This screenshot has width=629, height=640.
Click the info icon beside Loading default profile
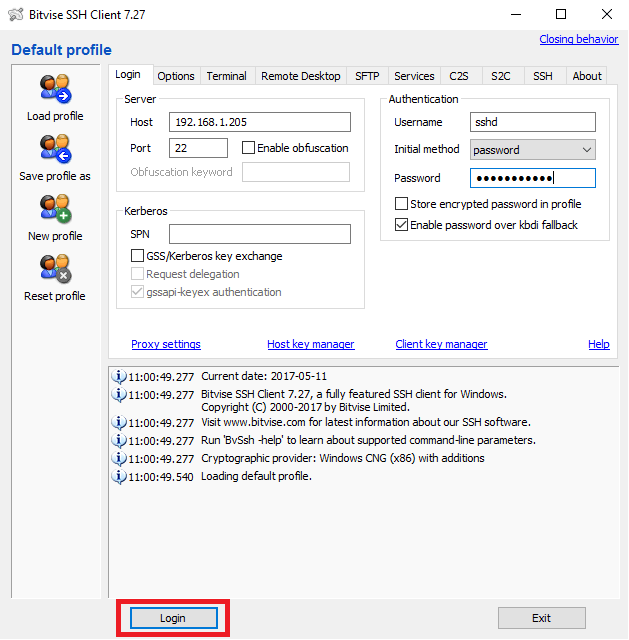point(119,476)
